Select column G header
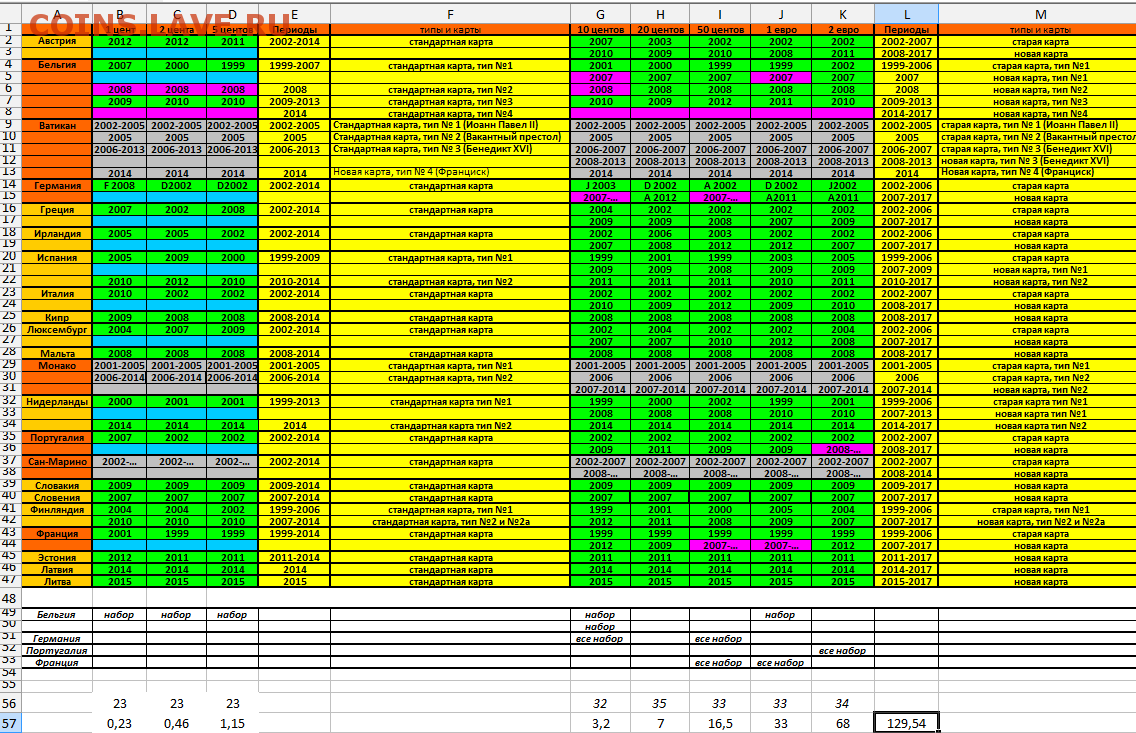Image resolution: width=1136 pixels, height=733 pixels. (601, 14)
